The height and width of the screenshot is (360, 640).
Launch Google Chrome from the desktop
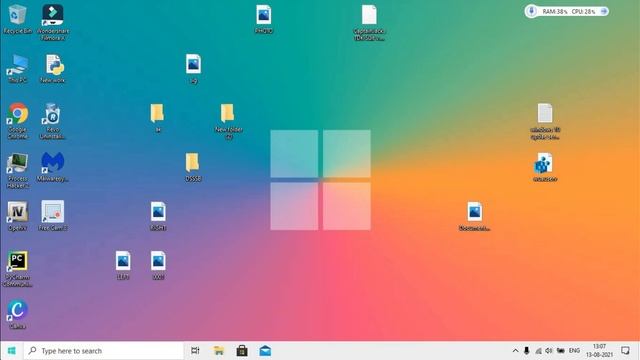(x=18, y=121)
